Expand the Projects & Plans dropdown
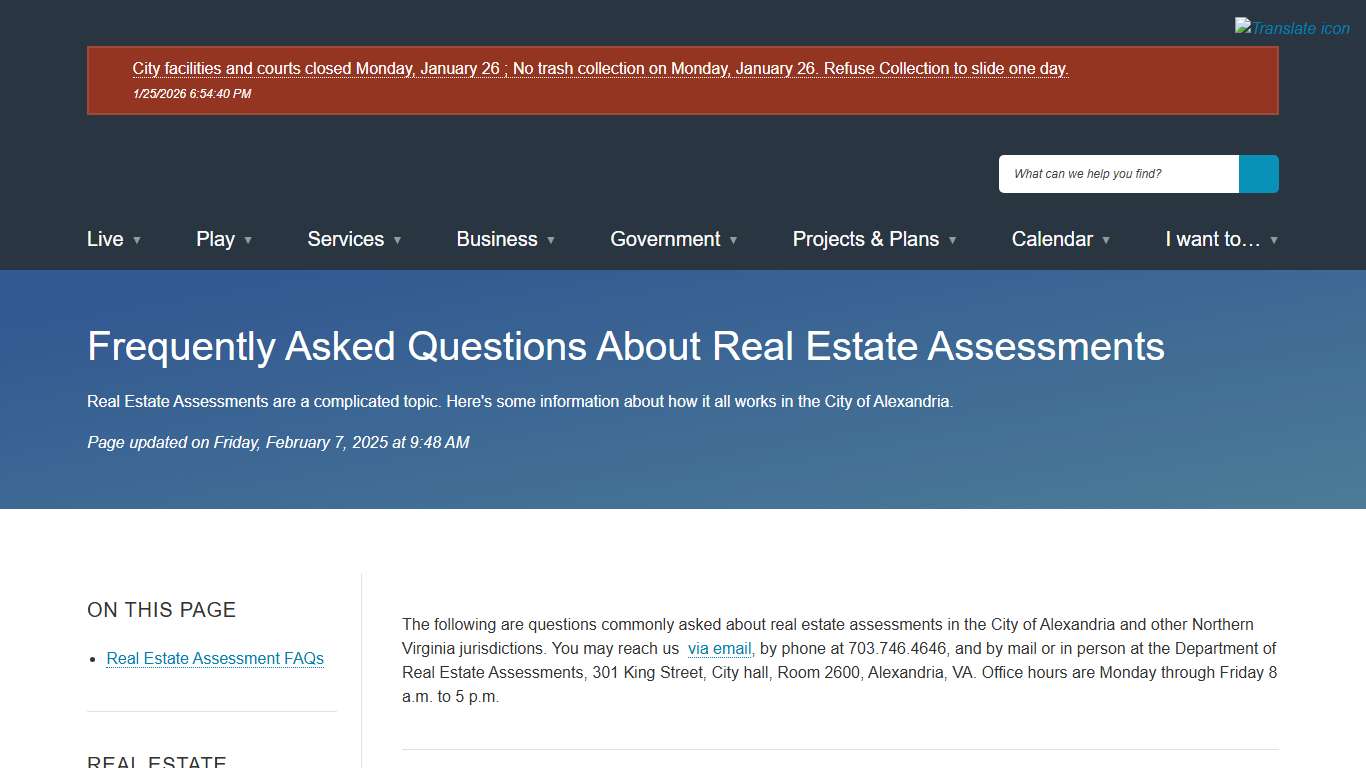 coord(952,241)
